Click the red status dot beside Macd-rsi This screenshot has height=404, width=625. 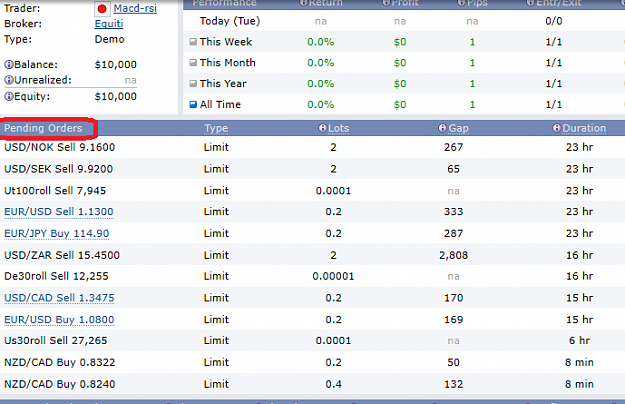102,9
